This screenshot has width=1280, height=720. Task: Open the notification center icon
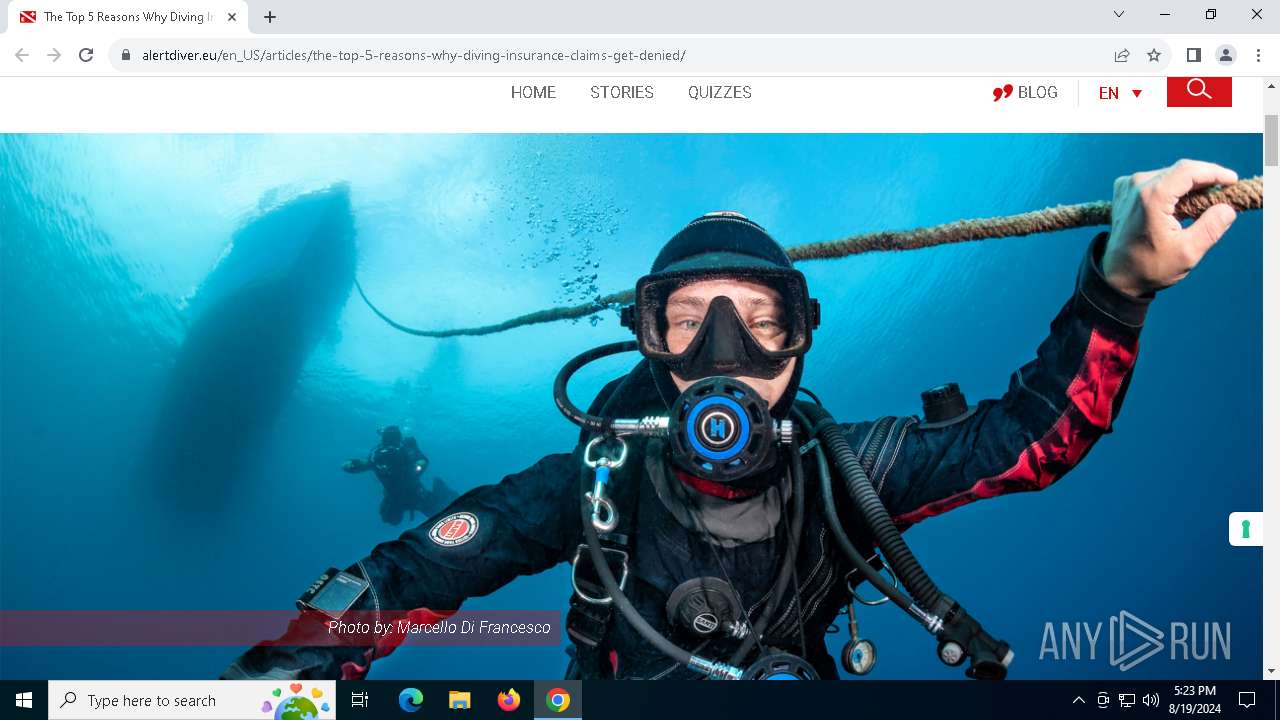click(x=1247, y=700)
